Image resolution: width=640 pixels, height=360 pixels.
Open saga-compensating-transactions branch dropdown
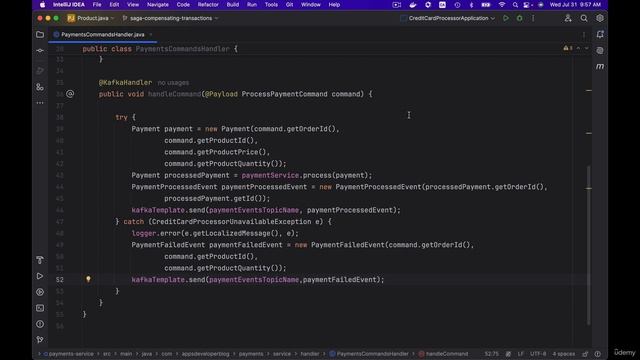click(x=171, y=18)
